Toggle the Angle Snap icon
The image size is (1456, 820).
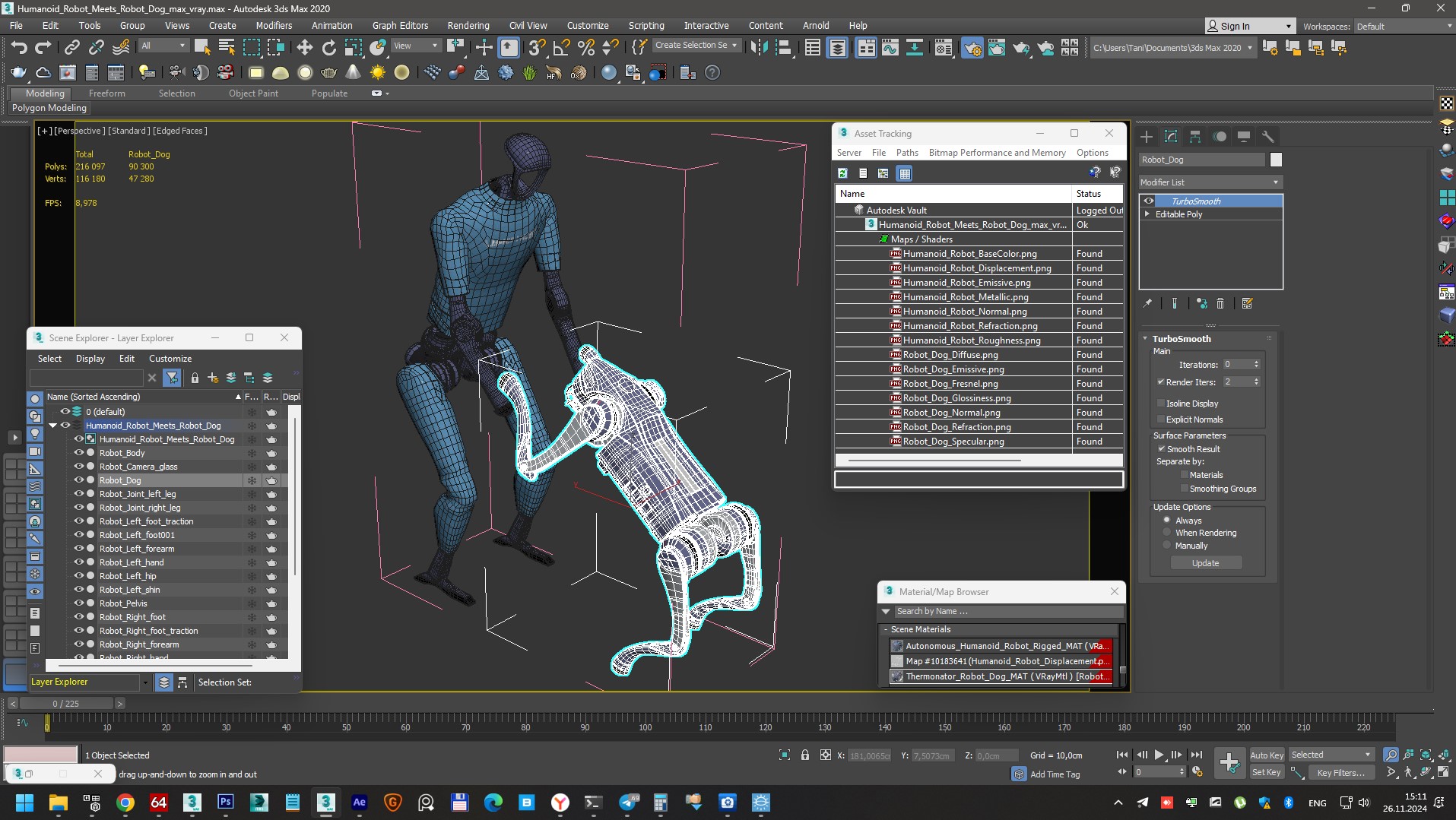(561, 48)
